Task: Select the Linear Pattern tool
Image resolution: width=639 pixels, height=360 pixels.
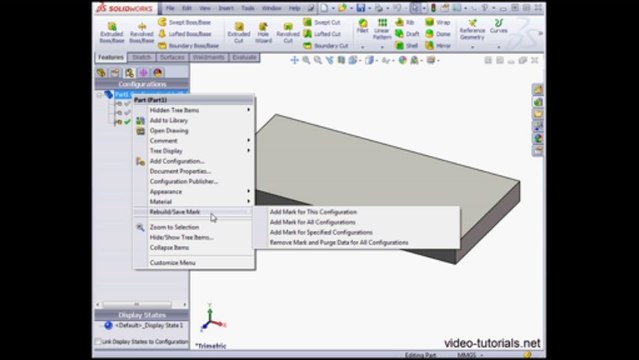Action: coord(382,29)
